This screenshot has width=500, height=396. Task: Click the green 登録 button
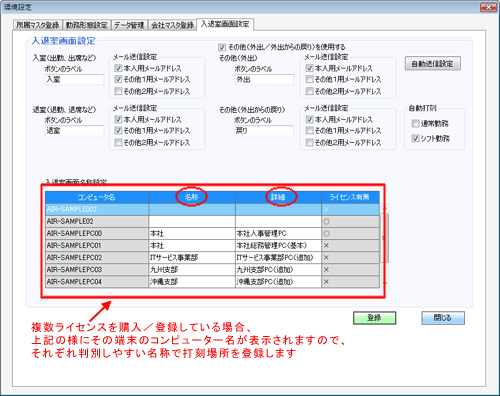tap(374, 318)
